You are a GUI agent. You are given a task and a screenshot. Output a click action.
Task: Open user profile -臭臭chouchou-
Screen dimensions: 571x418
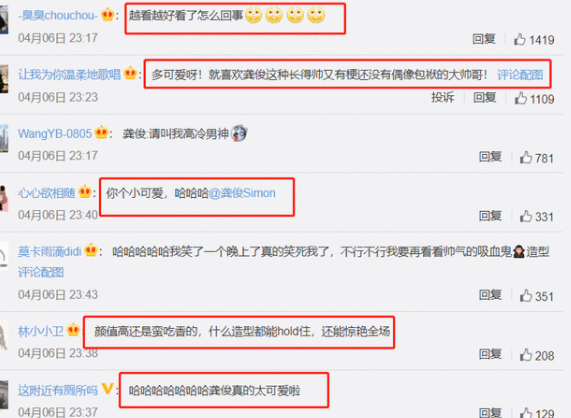58,15
